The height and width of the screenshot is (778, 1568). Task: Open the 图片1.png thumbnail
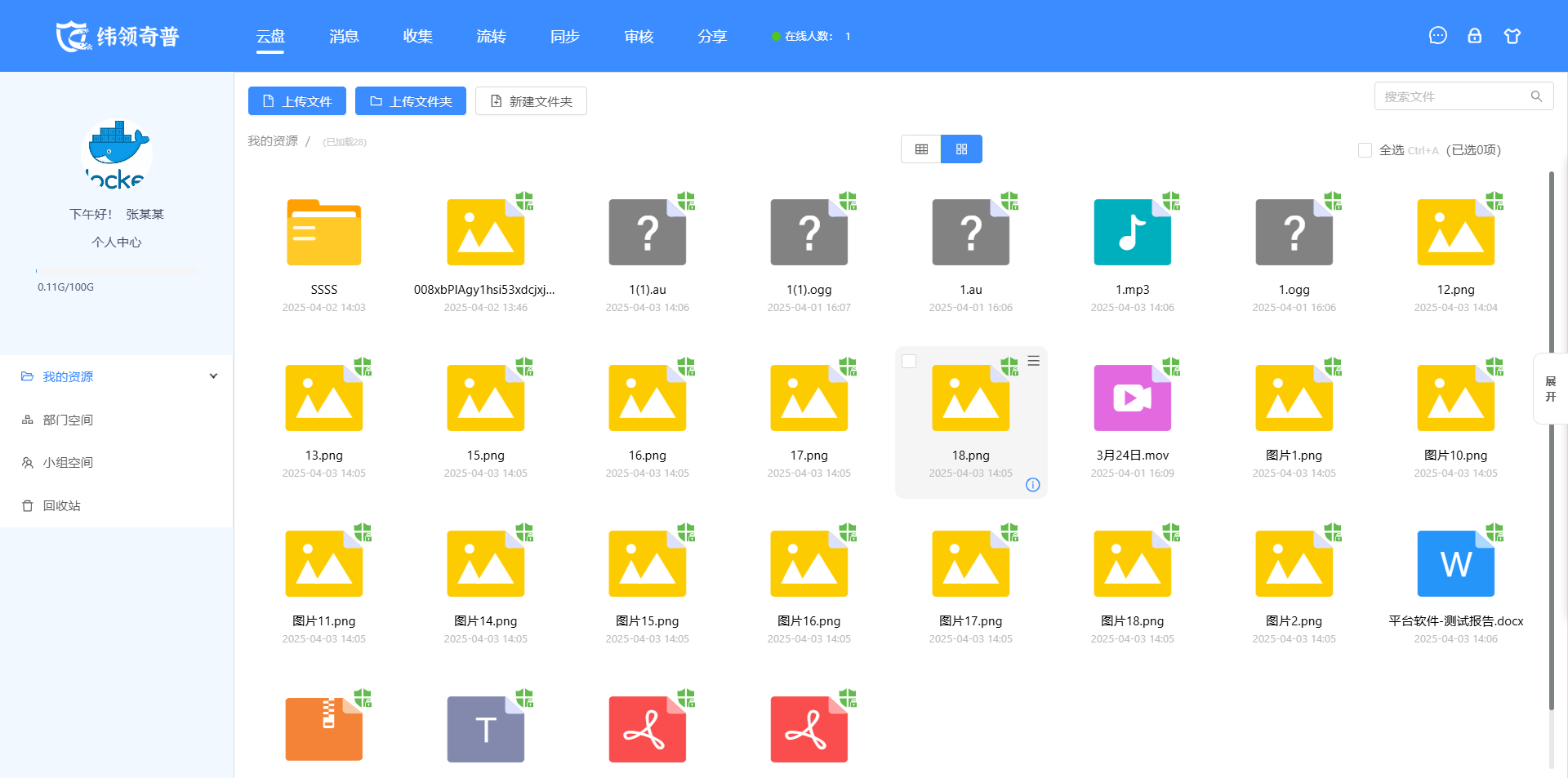click(1294, 398)
